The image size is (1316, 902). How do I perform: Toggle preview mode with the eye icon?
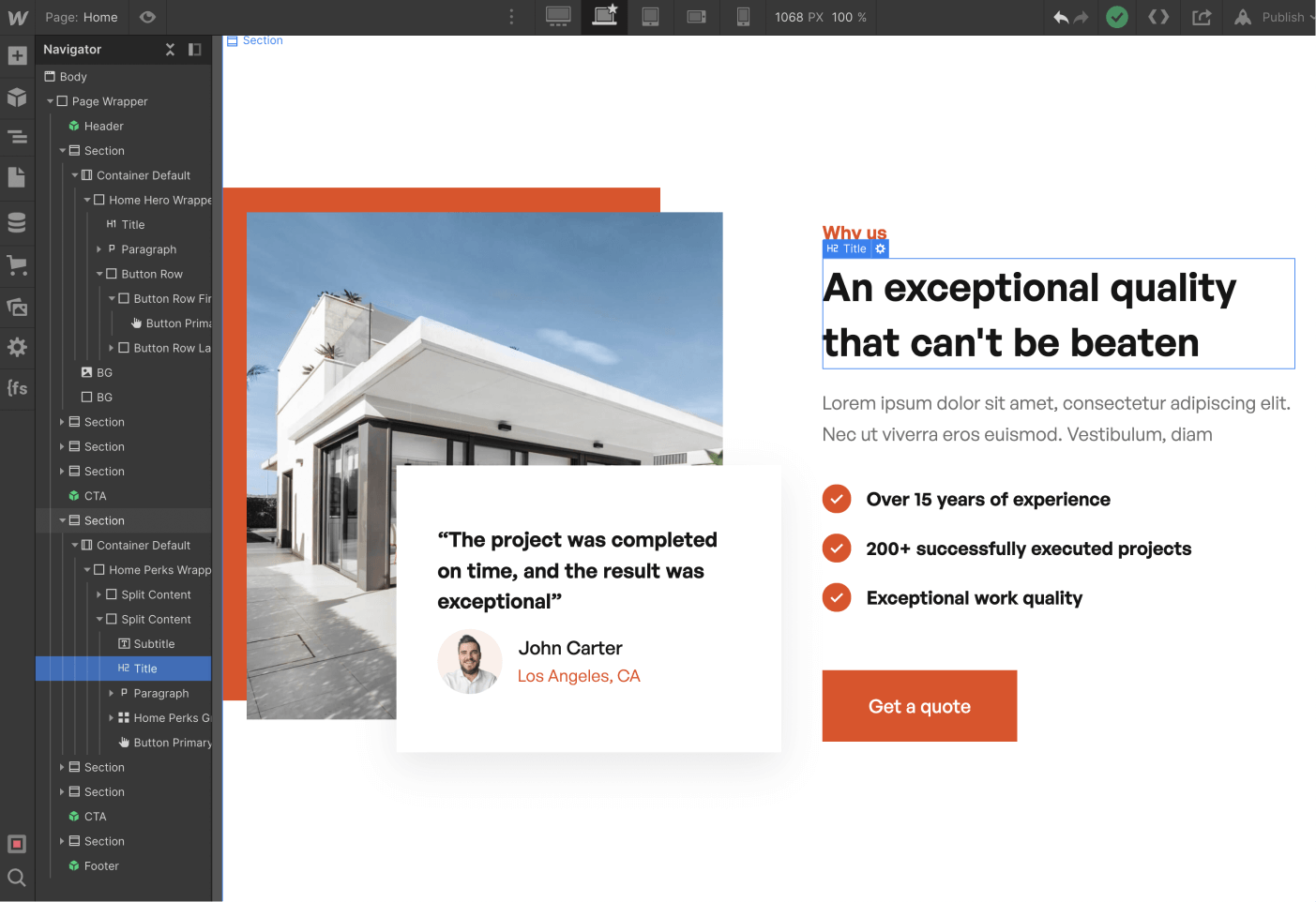(x=147, y=17)
